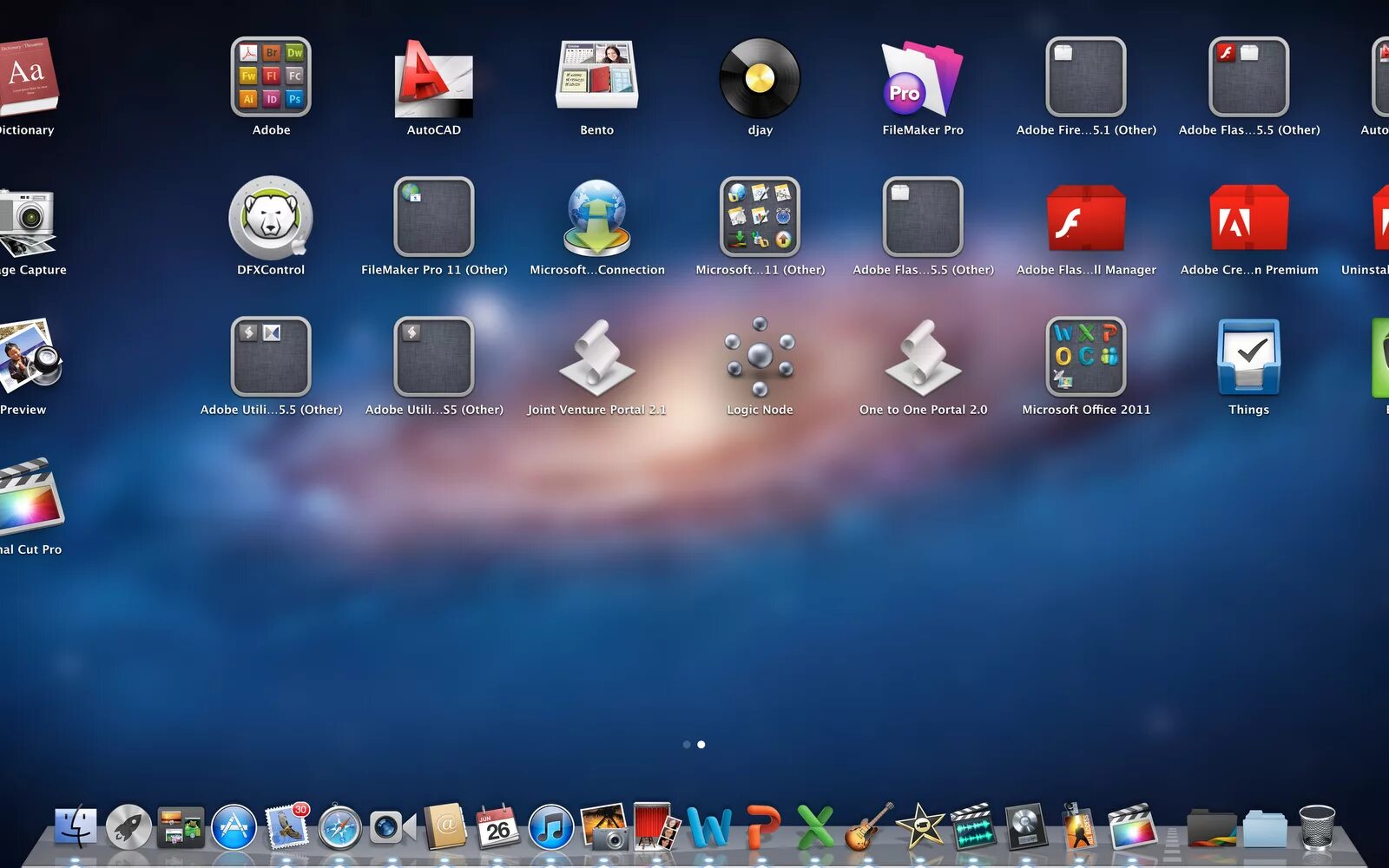1389x868 pixels.
Task: Launch the Things to-do app
Action: tap(1249, 357)
